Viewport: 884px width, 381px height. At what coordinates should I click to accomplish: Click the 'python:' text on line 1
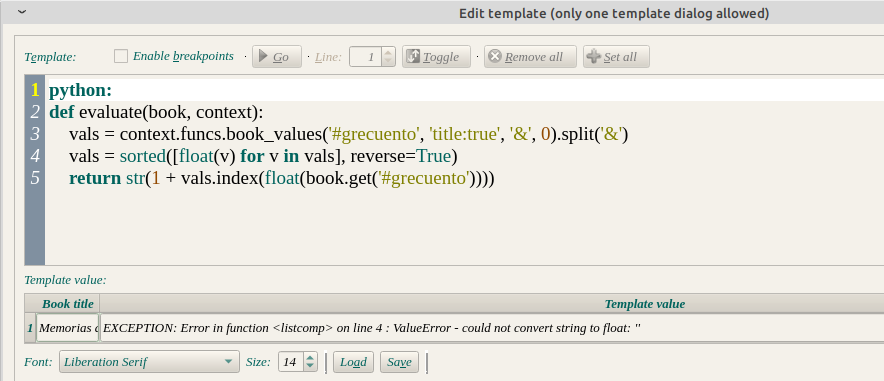[x=81, y=90]
